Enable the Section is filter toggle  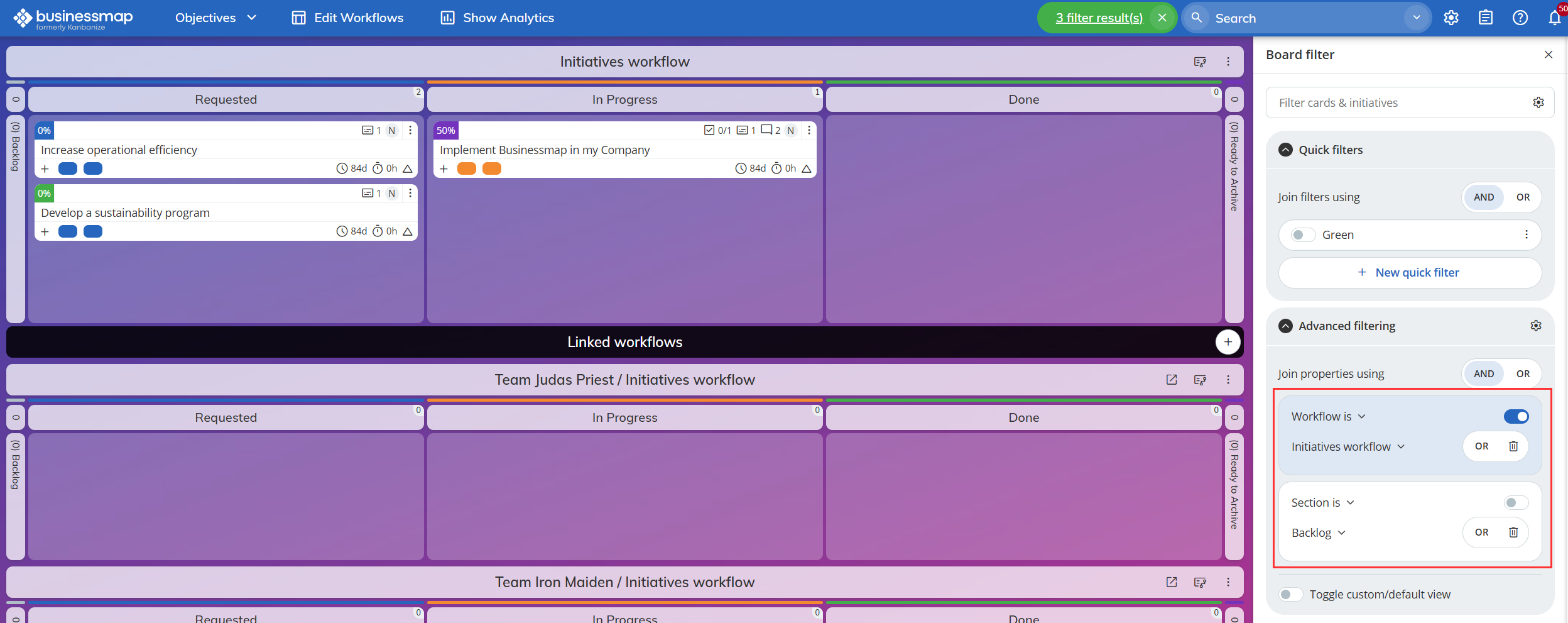pyautogui.click(x=1516, y=502)
